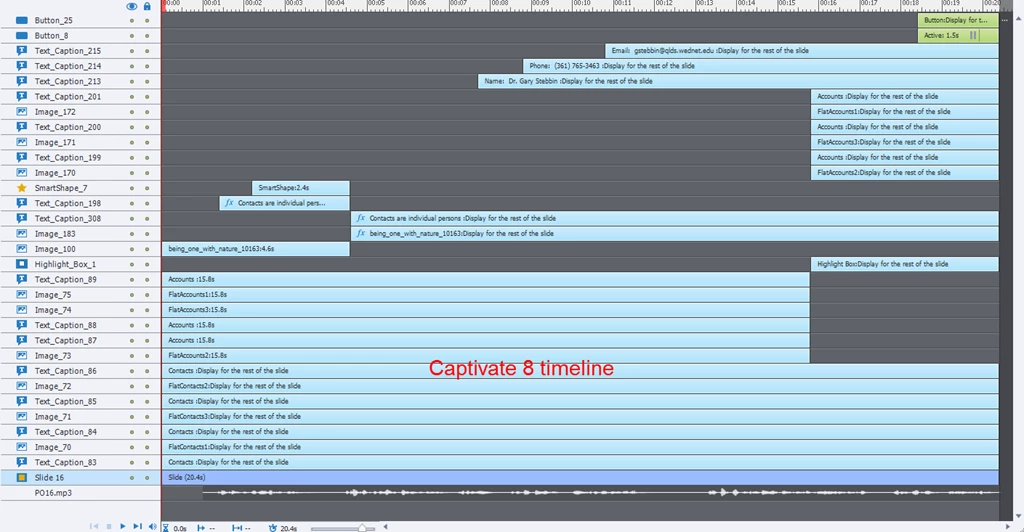This screenshot has height=532, width=1024.
Task: Click the Image_75 image icon
Action: pos(22,294)
